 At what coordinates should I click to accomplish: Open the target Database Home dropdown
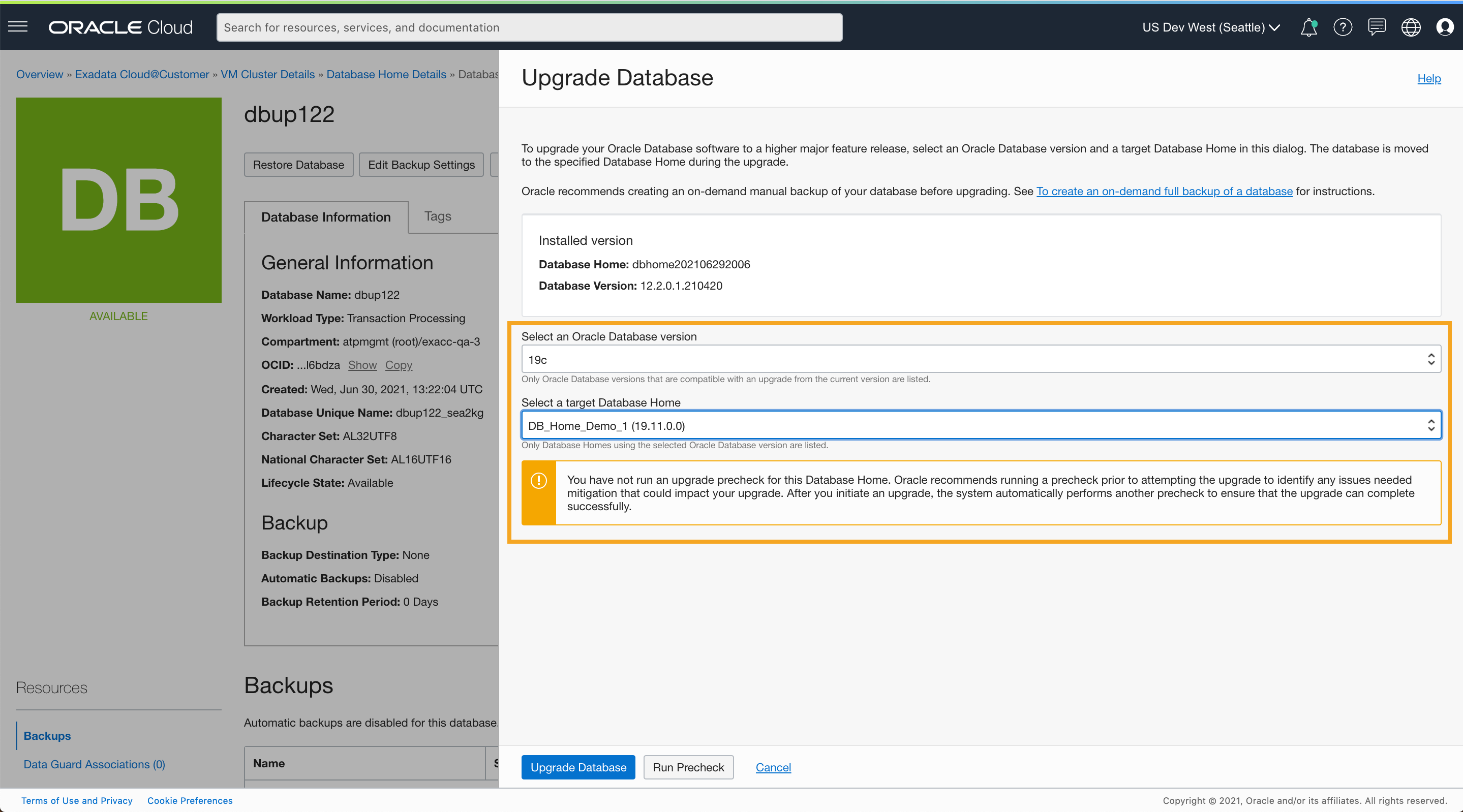click(x=980, y=425)
